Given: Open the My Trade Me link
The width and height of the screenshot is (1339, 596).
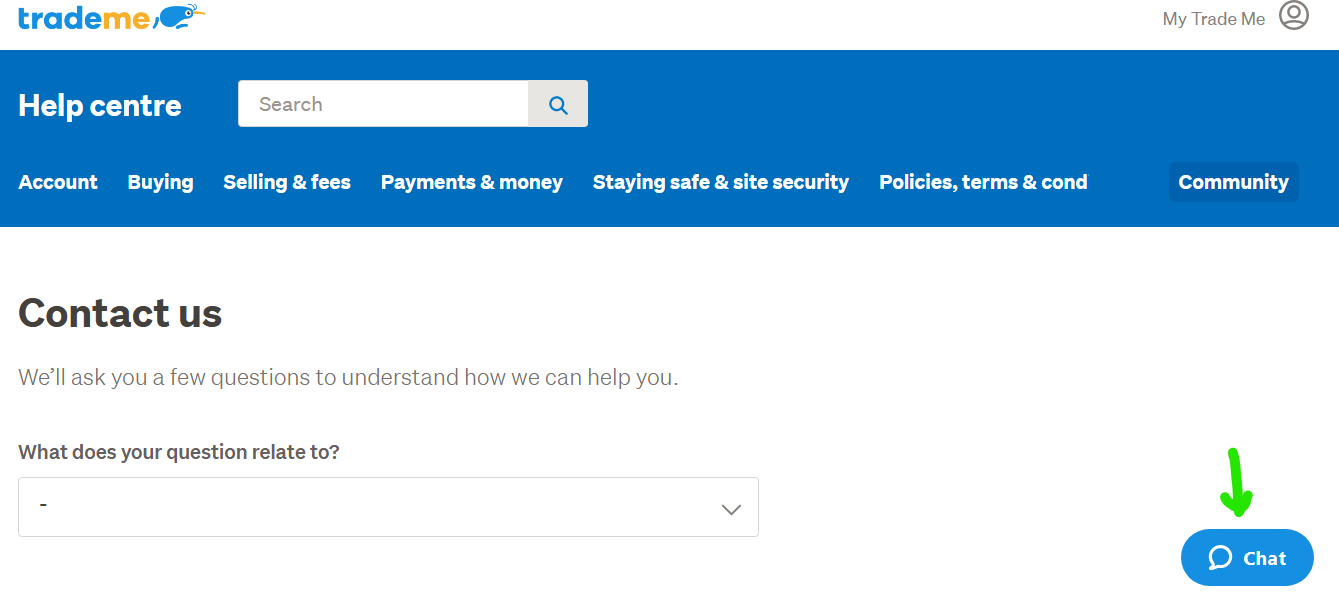Looking at the screenshot, I should (x=1213, y=19).
